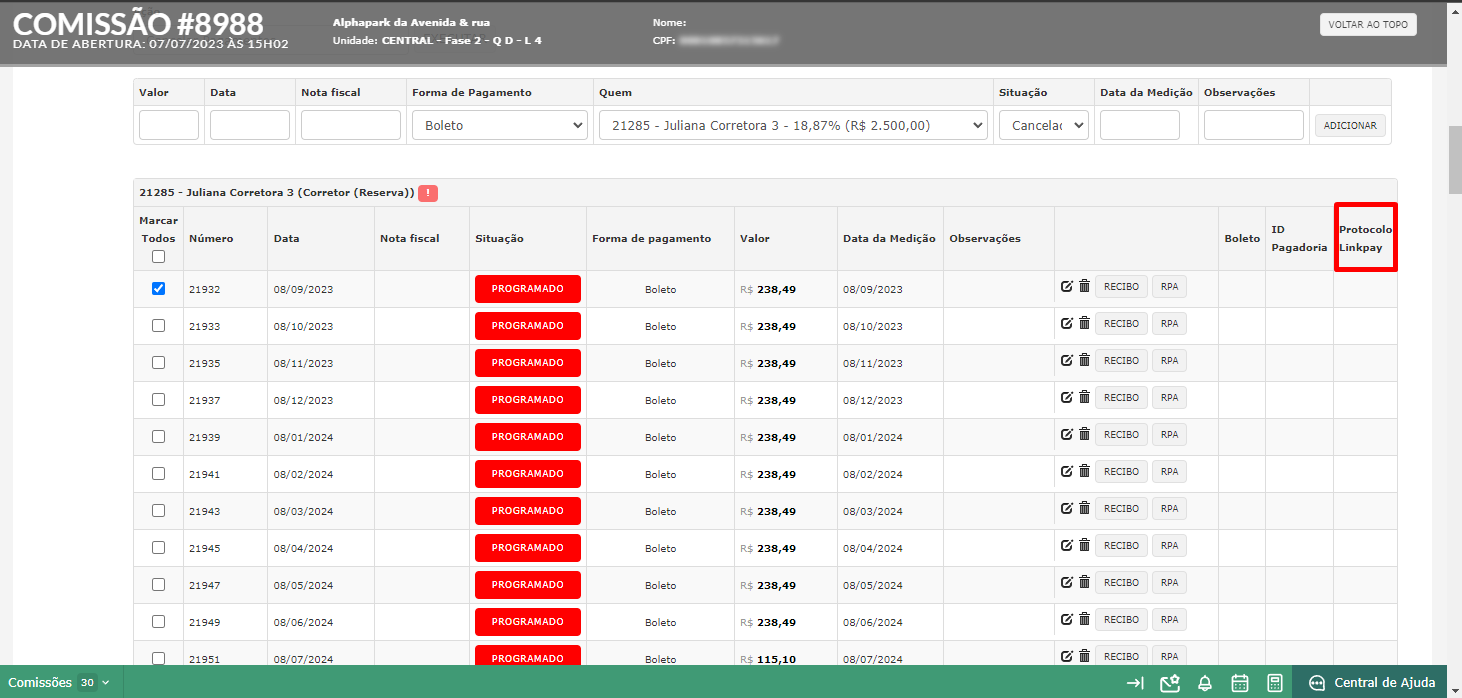Open the Situação dropdown in the add row
Screen dimensions: 1462x698
click(x=1044, y=125)
